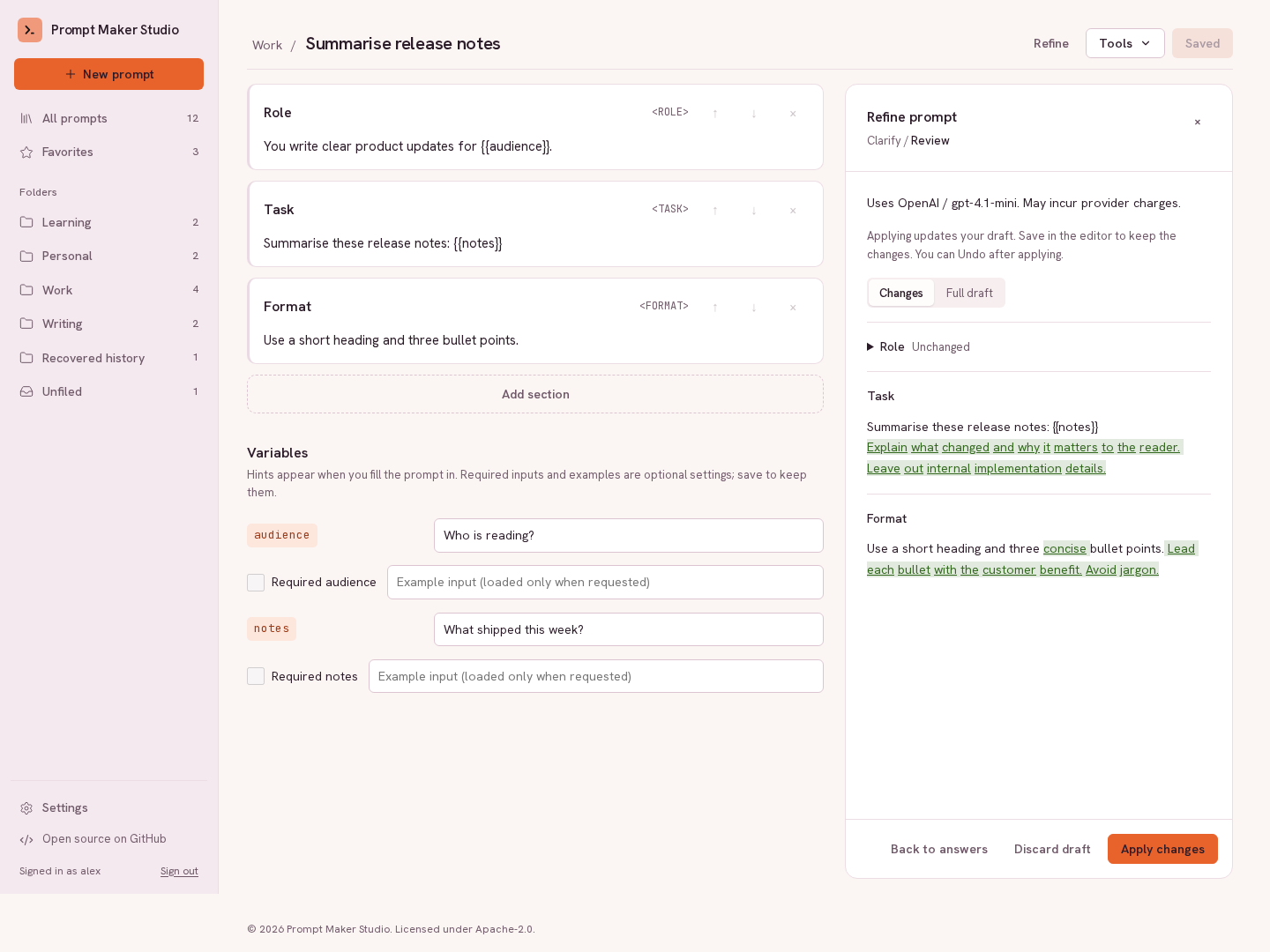The width and height of the screenshot is (1270, 952).
Task: Open the Personal folder
Action: 108,256
